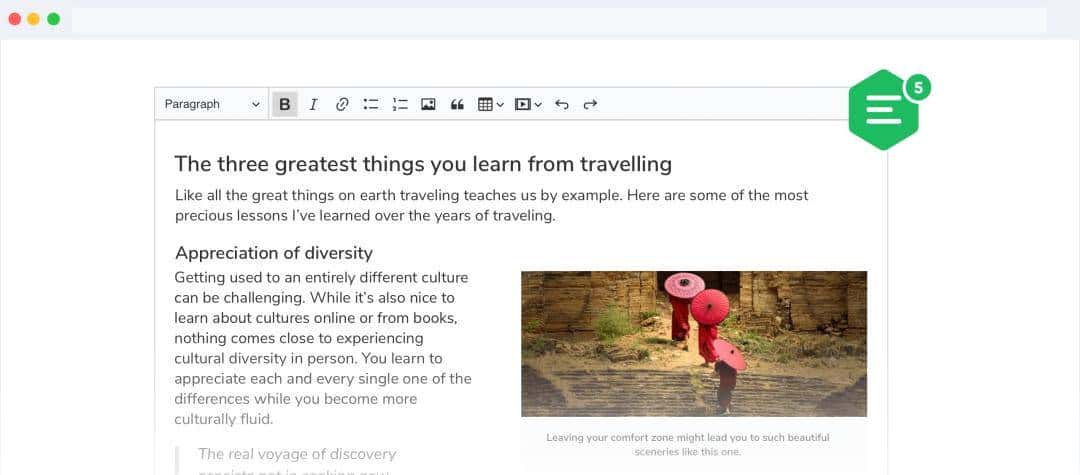Open the insert table dropdown
This screenshot has height=475, width=1080.
490,104
